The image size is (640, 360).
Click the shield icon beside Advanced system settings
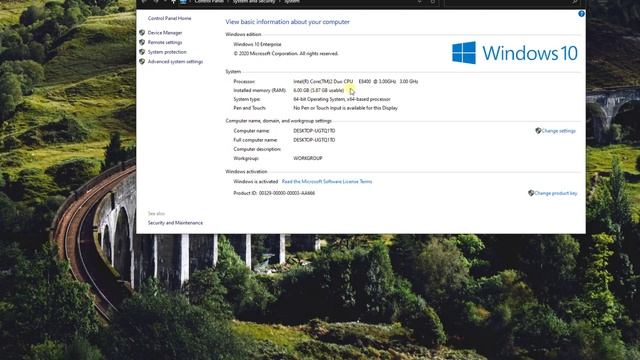142,62
